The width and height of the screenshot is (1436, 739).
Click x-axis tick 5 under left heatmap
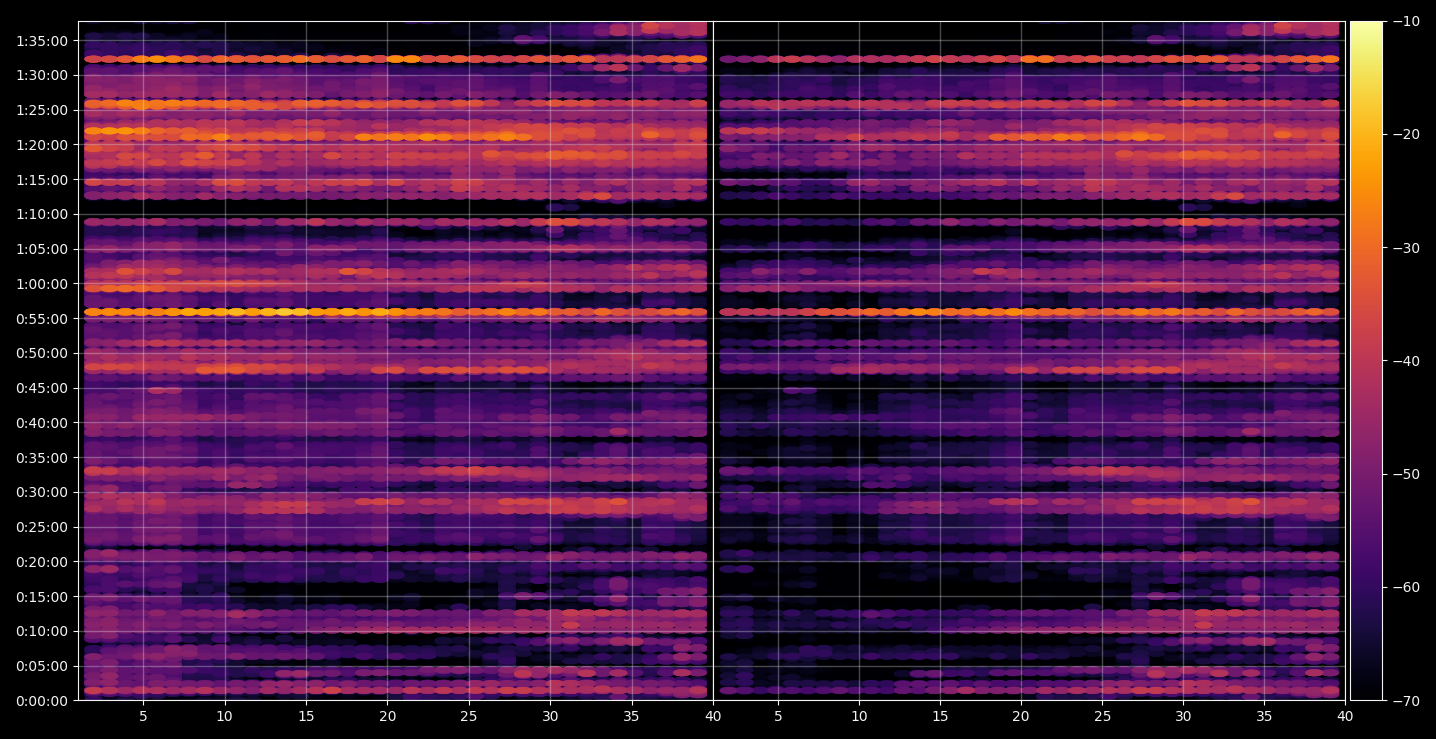(x=143, y=717)
